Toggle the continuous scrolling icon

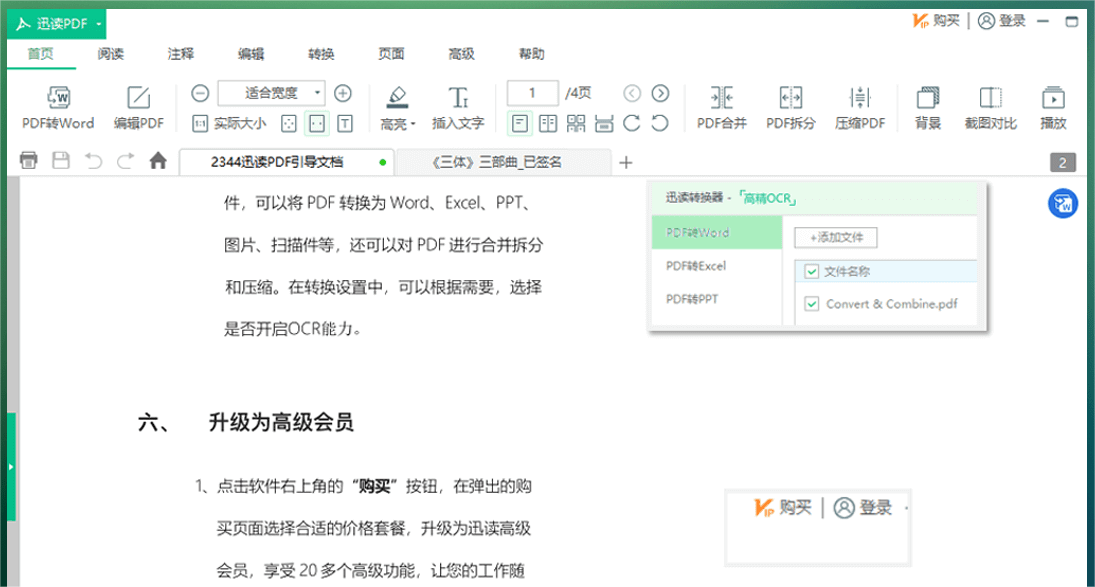coord(604,124)
